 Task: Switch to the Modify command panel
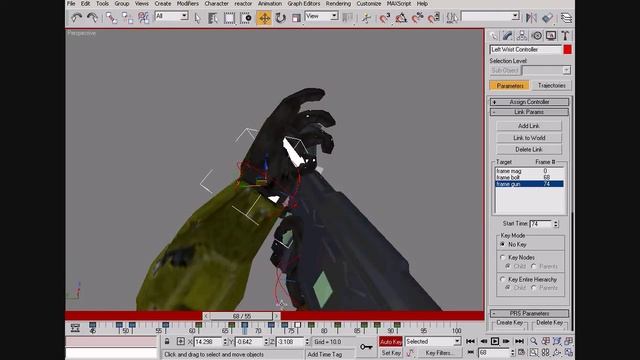[507, 36]
